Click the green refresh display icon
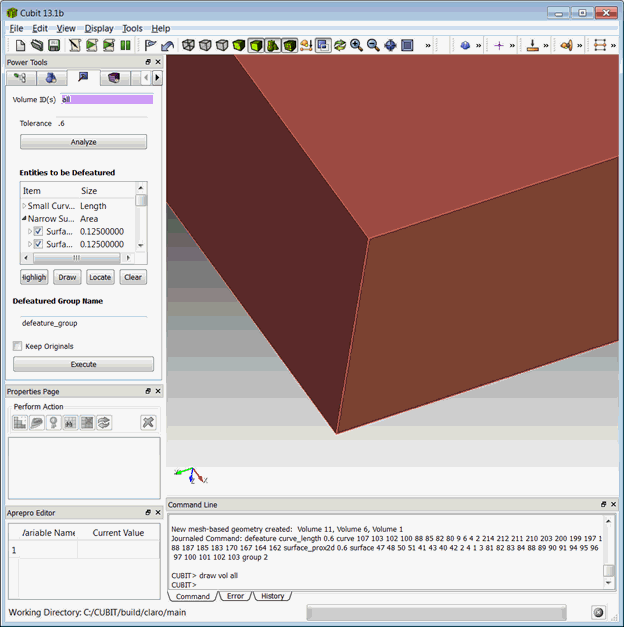The image size is (624, 627). 340,46
